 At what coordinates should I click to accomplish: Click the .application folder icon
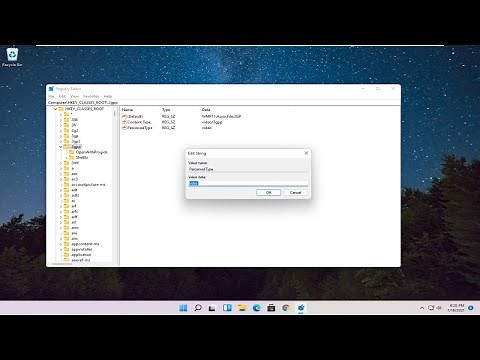(x=66, y=255)
